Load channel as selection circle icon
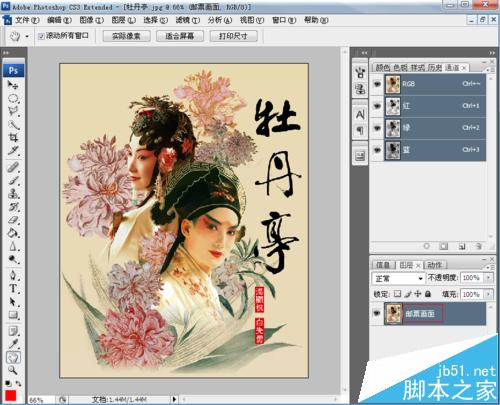Screen dimensions: 500x405 (426, 246)
